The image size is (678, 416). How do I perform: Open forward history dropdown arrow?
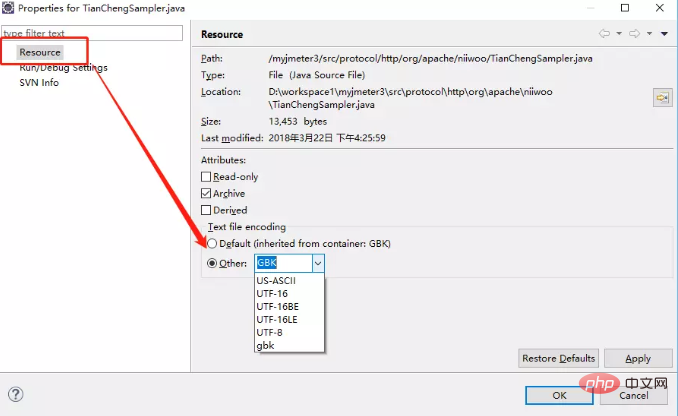649,34
